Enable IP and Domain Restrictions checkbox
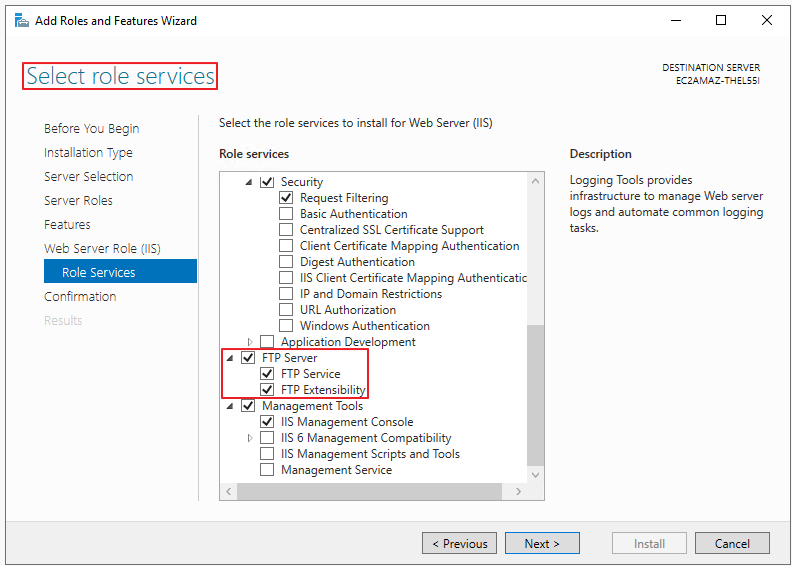The height and width of the screenshot is (566, 792). (x=286, y=294)
